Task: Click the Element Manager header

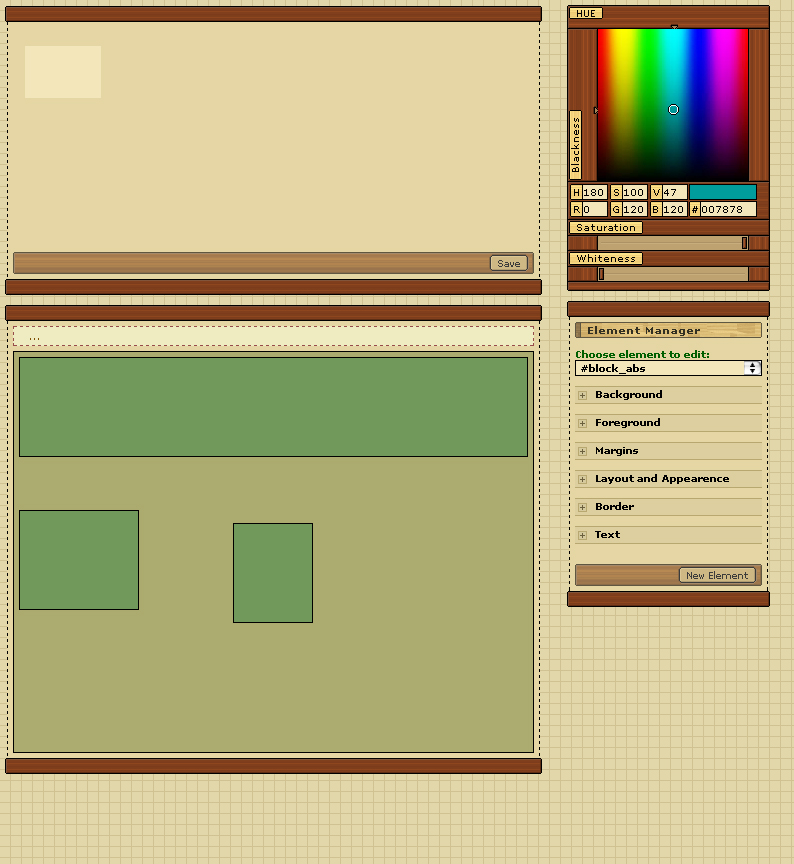Action: coord(668,331)
